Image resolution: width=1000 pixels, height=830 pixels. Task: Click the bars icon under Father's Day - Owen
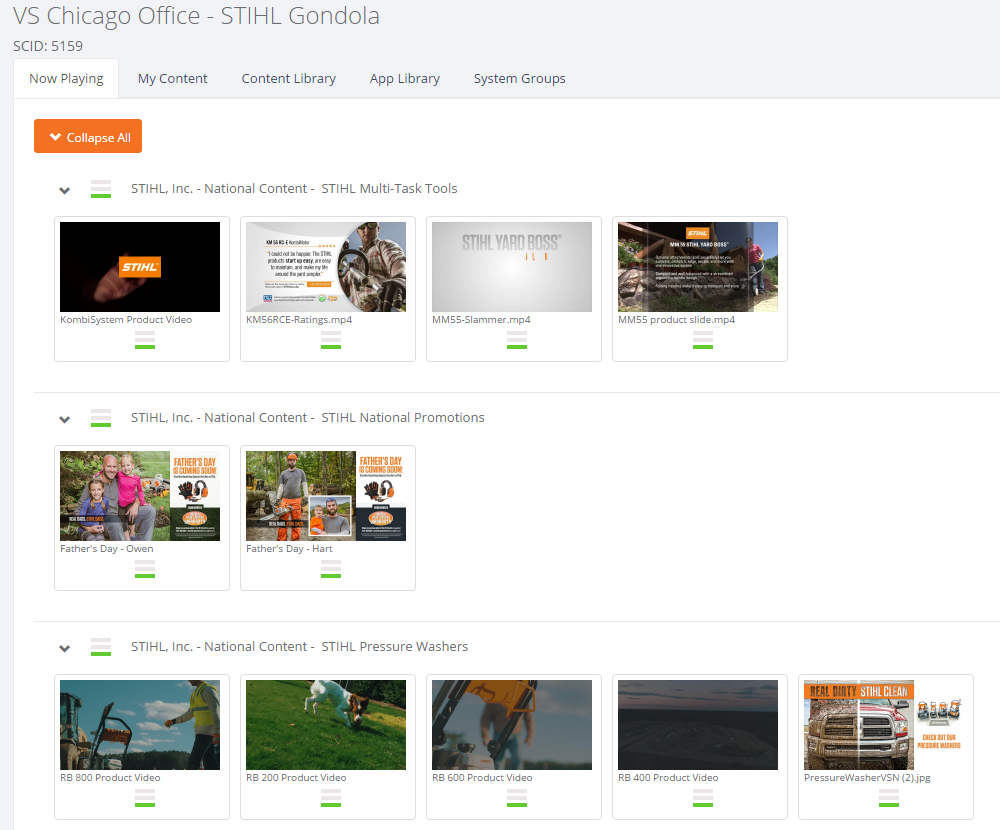pos(145,569)
